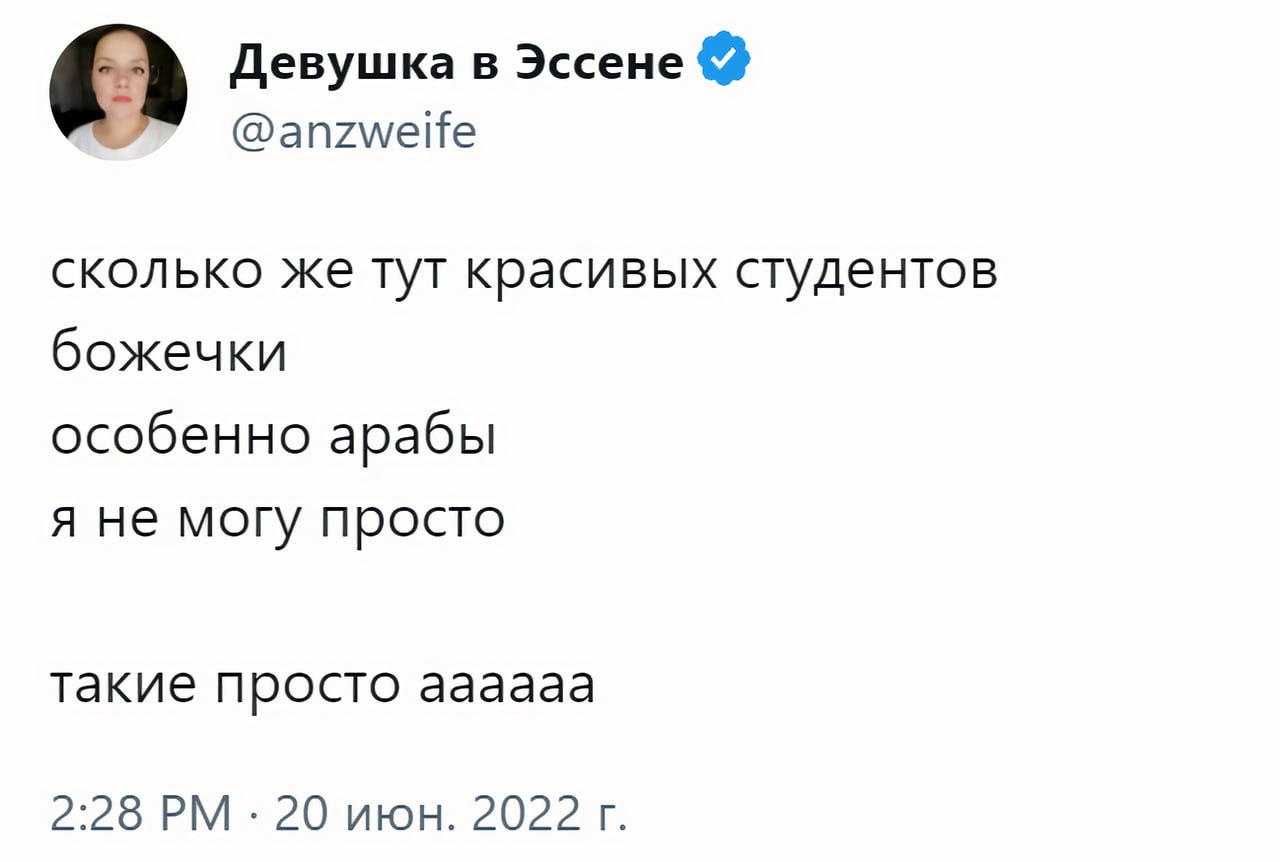Open the author's profile avatar photo
Screen dimensions: 1280x862
click(x=118, y=92)
